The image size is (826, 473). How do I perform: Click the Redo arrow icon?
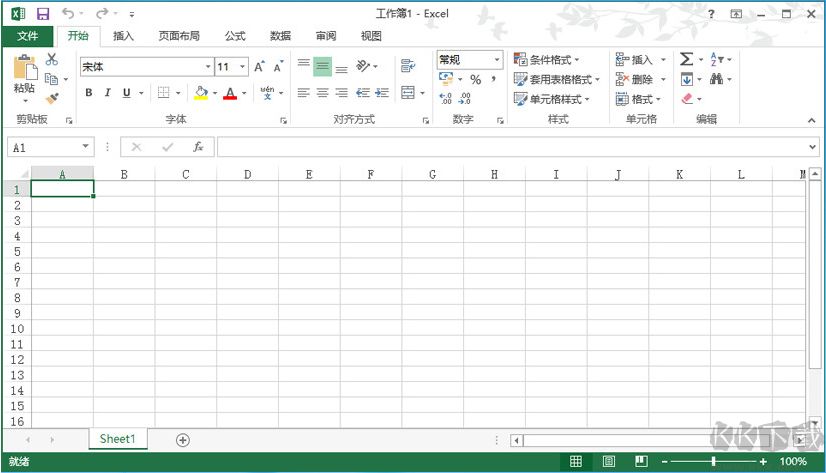tap(102, 13)
